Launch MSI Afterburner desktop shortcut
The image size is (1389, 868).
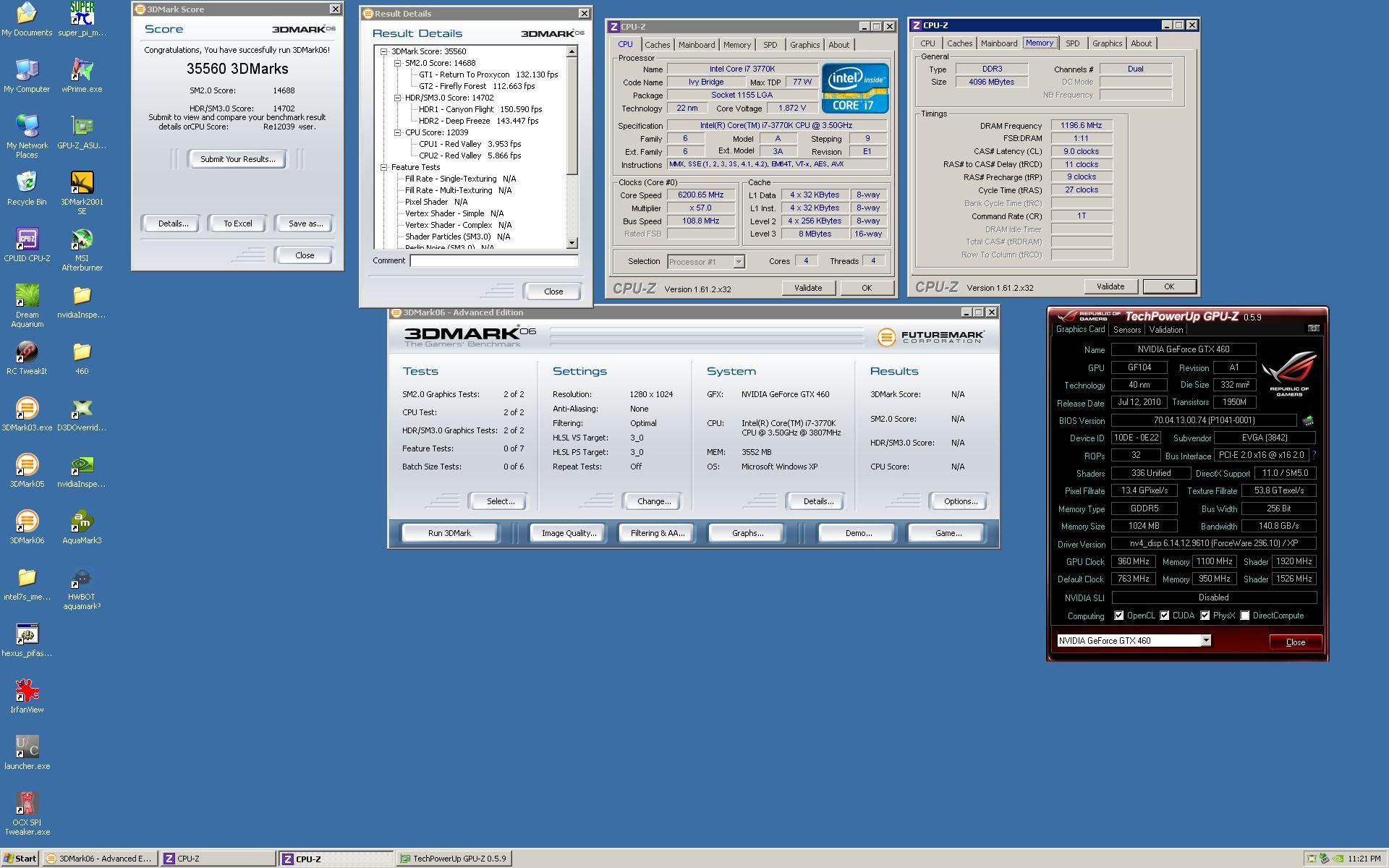82,249
